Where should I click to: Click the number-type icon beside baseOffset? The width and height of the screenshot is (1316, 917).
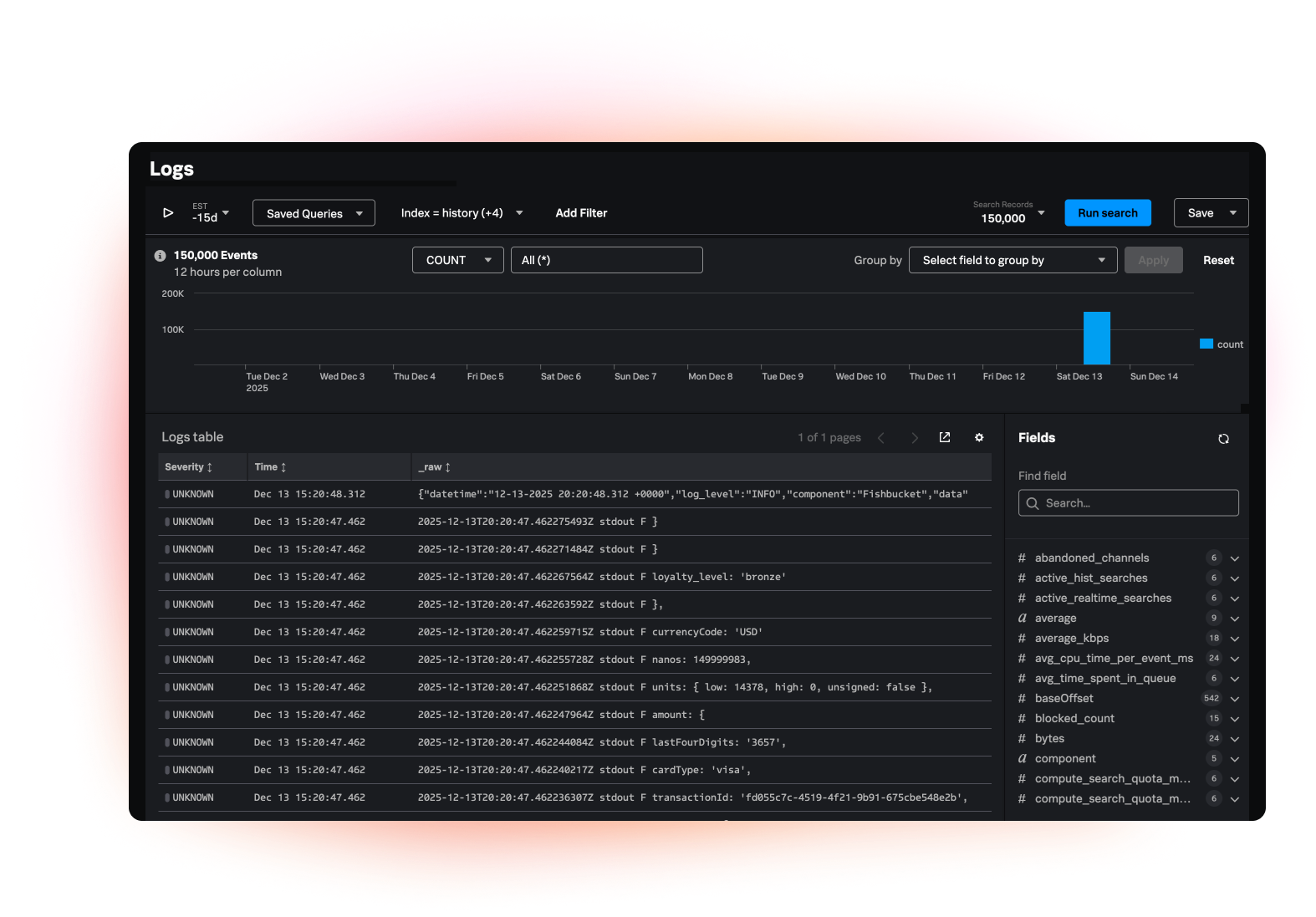(x=1022, y=698)
